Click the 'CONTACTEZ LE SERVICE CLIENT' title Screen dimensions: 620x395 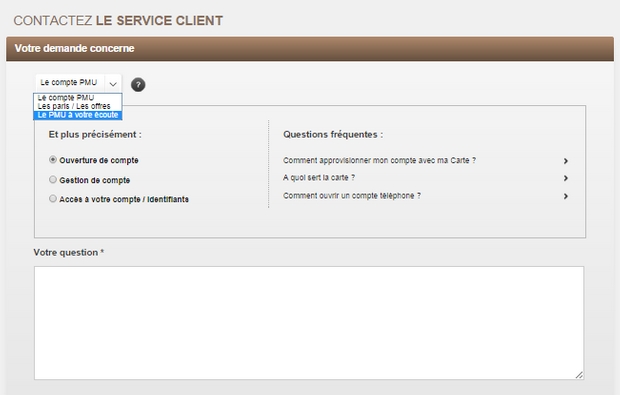pyautogui.click(x=118, y=21)
